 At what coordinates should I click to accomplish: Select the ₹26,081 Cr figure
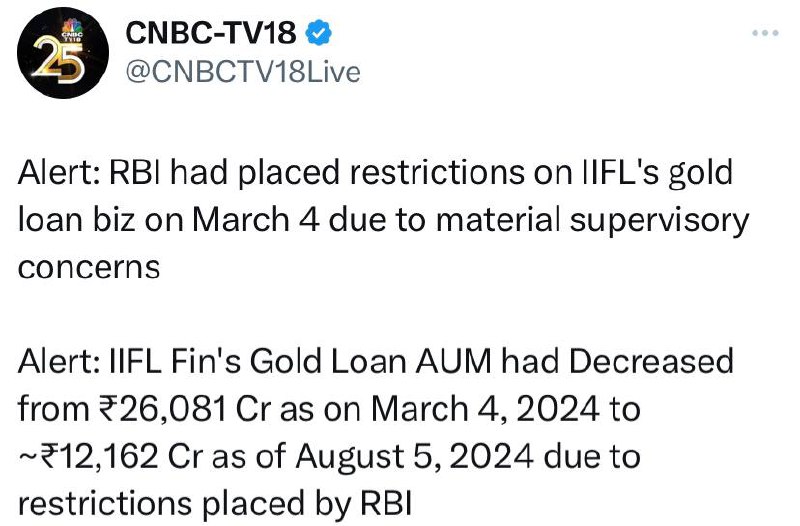[x=184, y=409]
